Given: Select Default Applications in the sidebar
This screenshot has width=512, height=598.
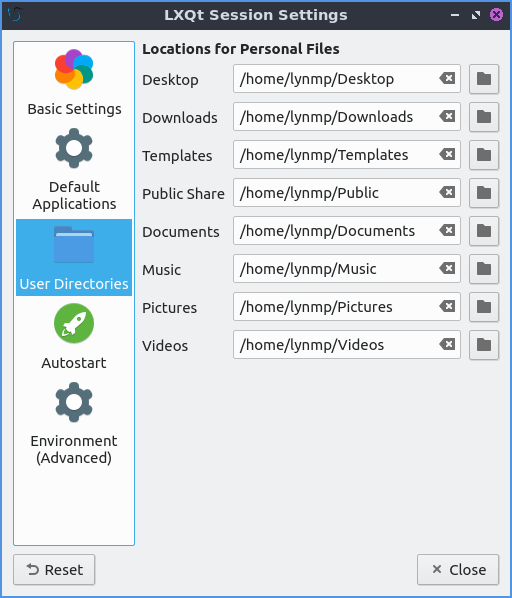Looking at the screenshot, I should [x=74, y=169].
